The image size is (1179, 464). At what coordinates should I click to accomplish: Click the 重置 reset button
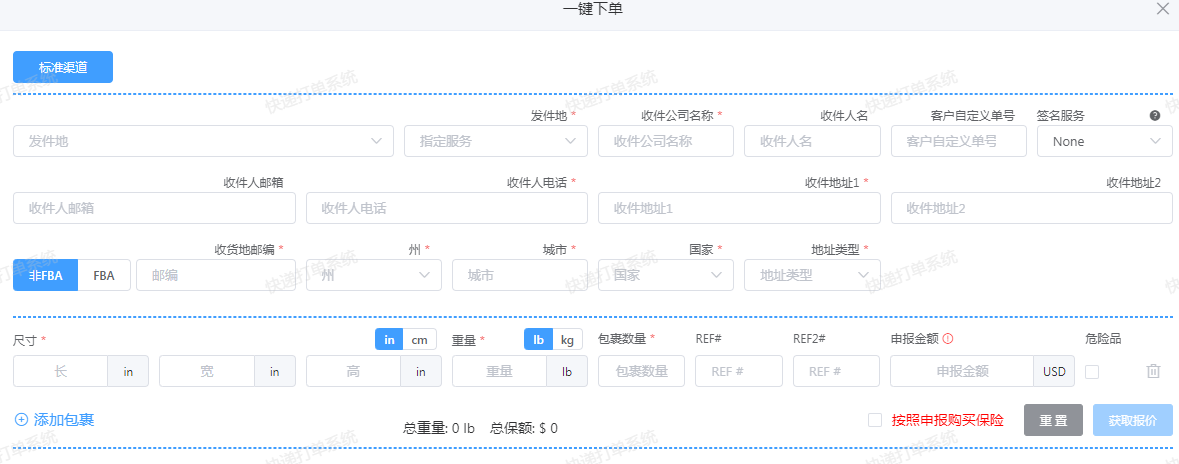click(x=1053, y=420)
